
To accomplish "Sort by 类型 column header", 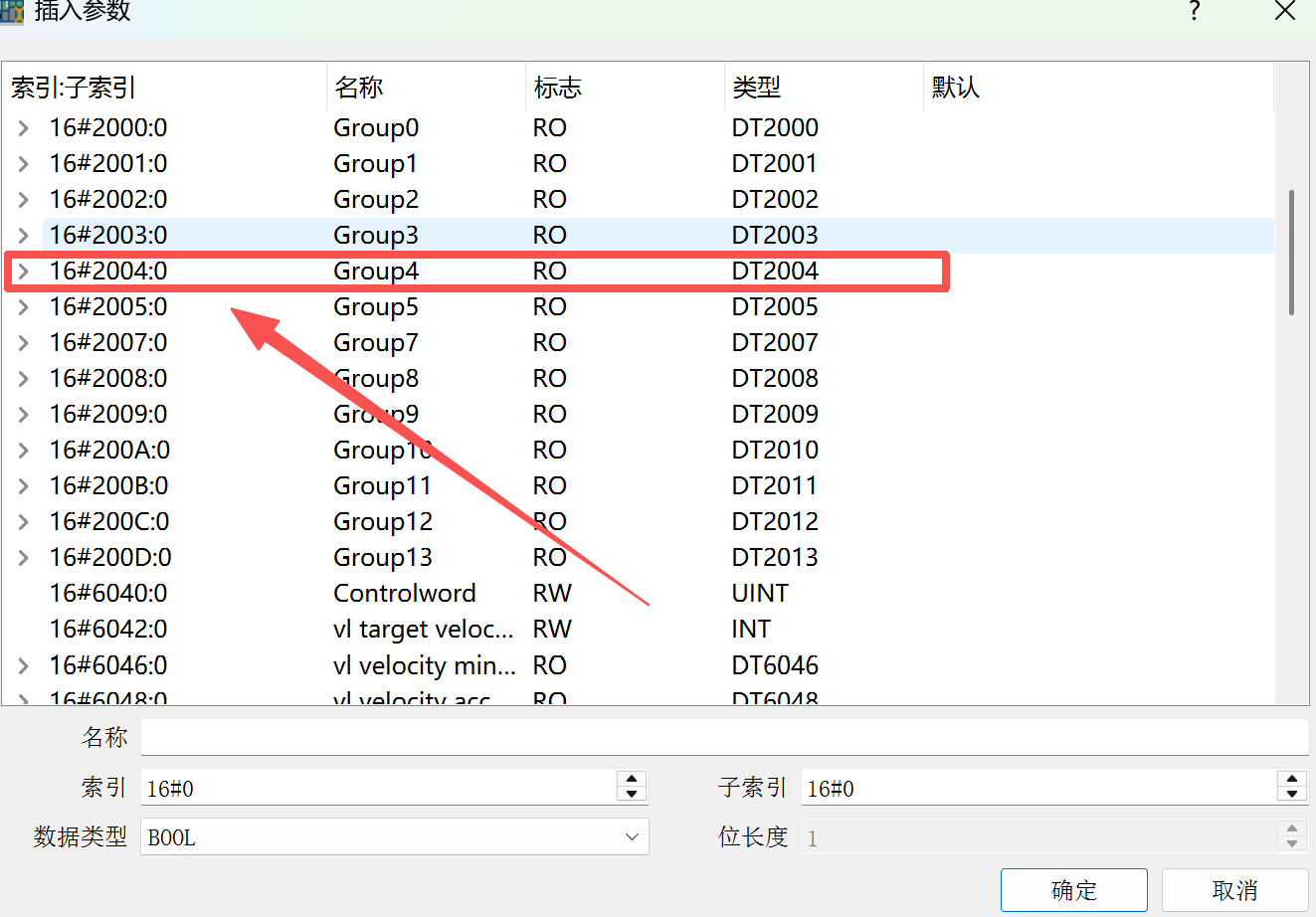I will tap(825, 88).
